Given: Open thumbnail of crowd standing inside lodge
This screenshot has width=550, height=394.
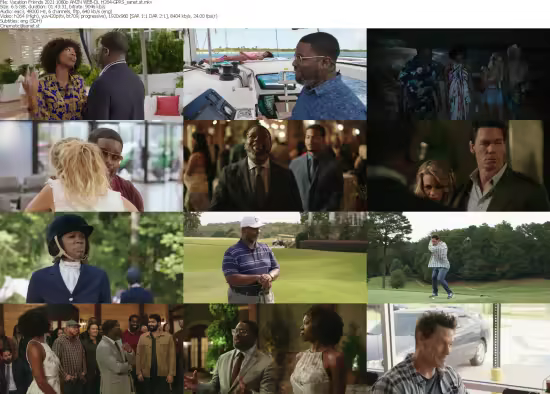Looking at the screenshot, I should (92, 349).
